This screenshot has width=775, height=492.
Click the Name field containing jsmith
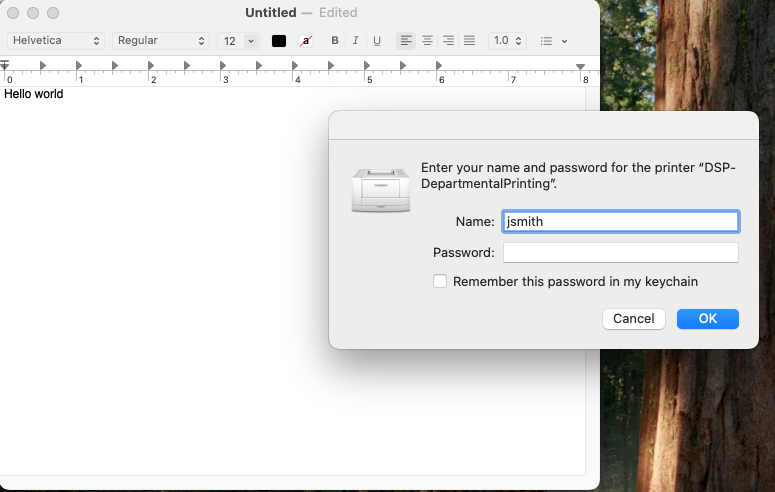620,222
